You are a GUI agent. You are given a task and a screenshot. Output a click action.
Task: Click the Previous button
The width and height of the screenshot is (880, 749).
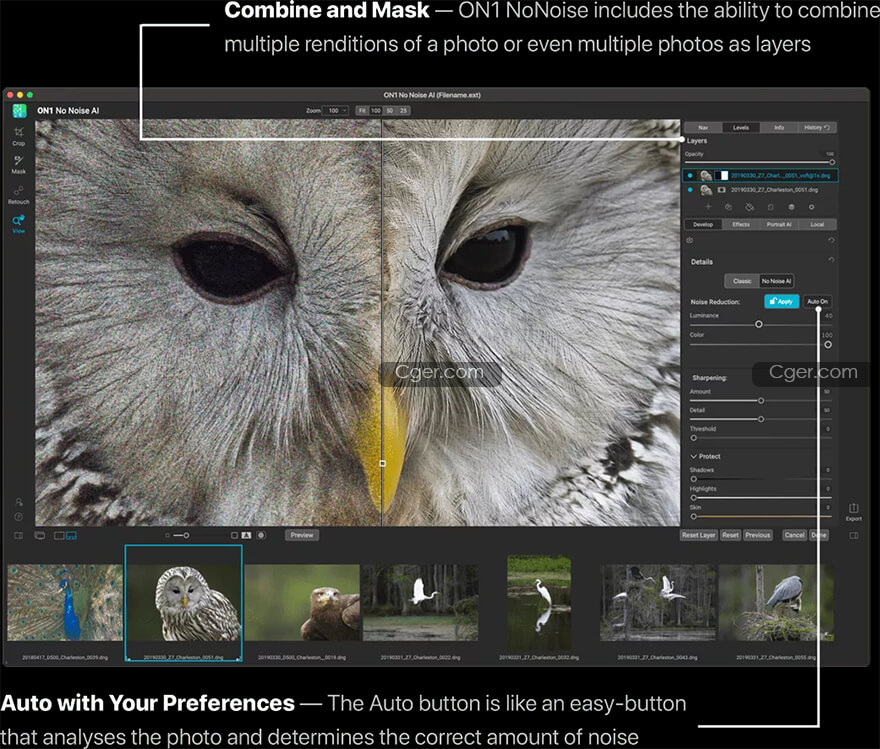point(758,535)
